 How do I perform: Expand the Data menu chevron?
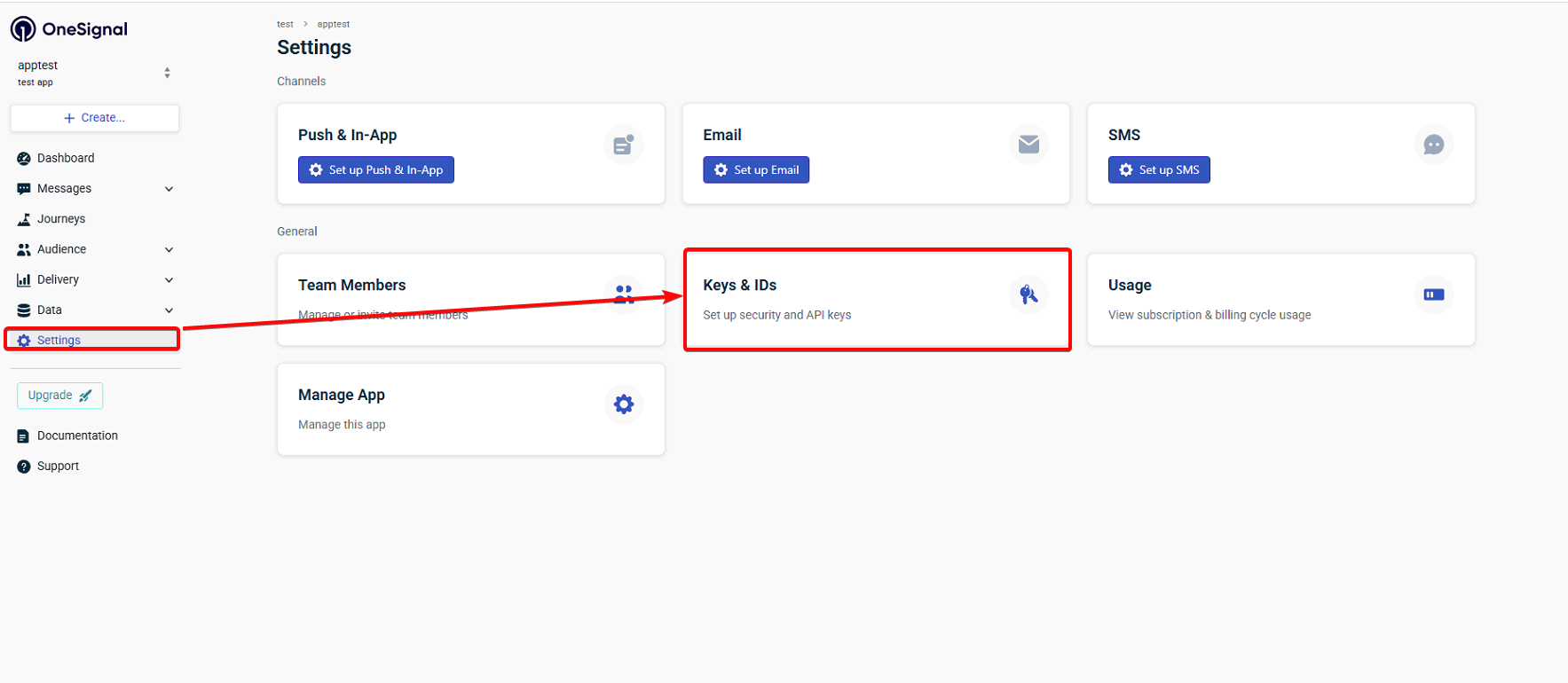click(169, 310)
